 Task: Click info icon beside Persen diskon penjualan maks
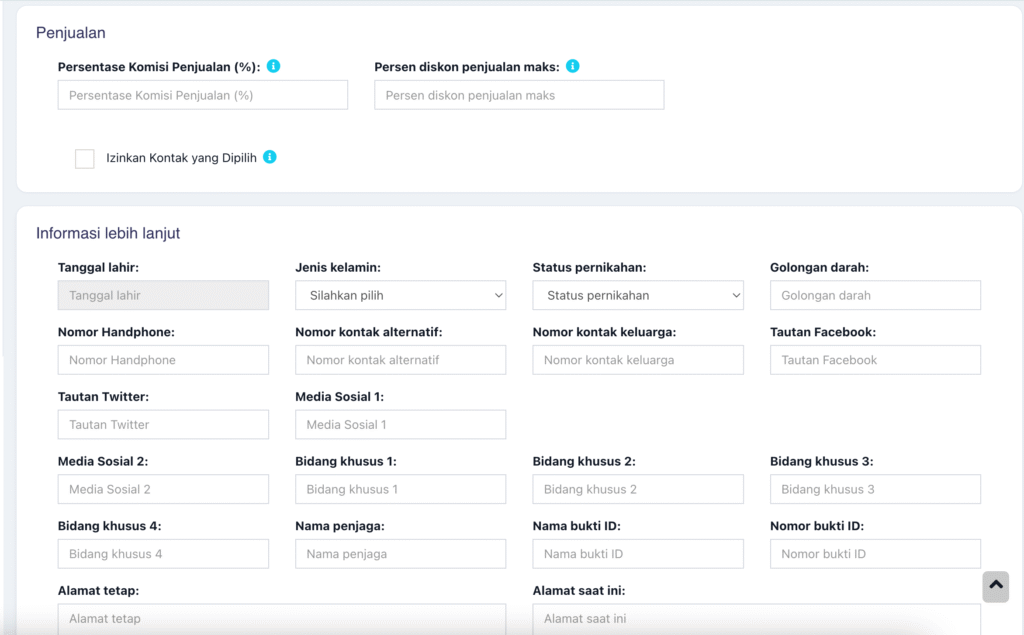(572, 66)
